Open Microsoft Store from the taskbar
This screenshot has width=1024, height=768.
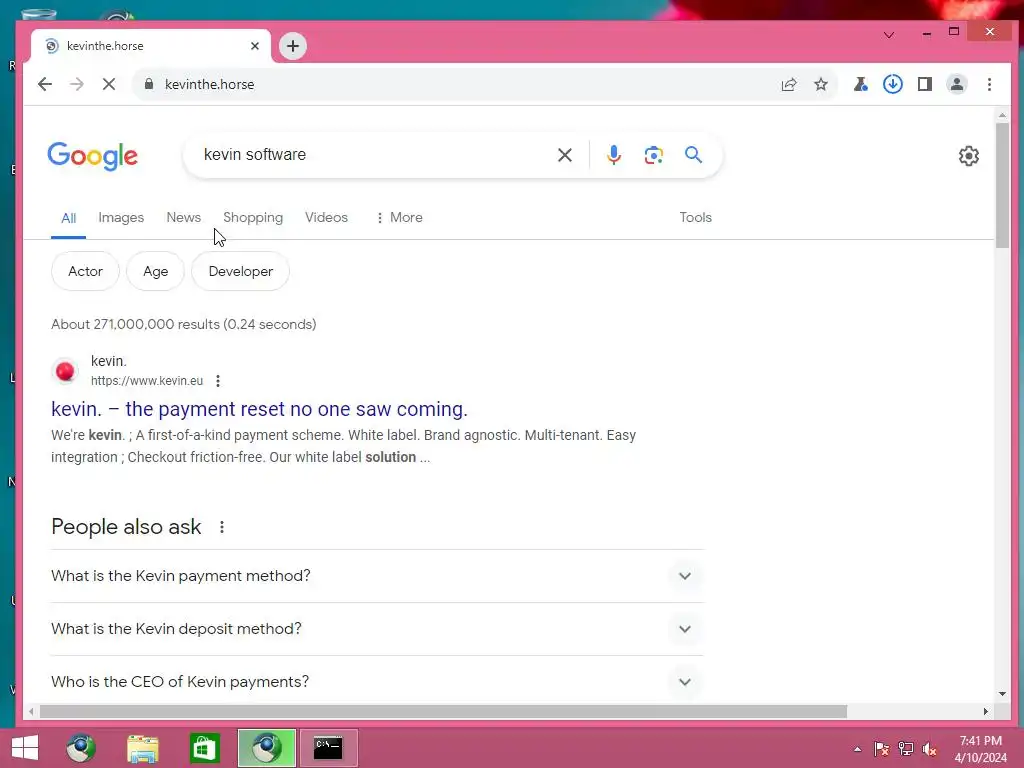tap(204, 748)
